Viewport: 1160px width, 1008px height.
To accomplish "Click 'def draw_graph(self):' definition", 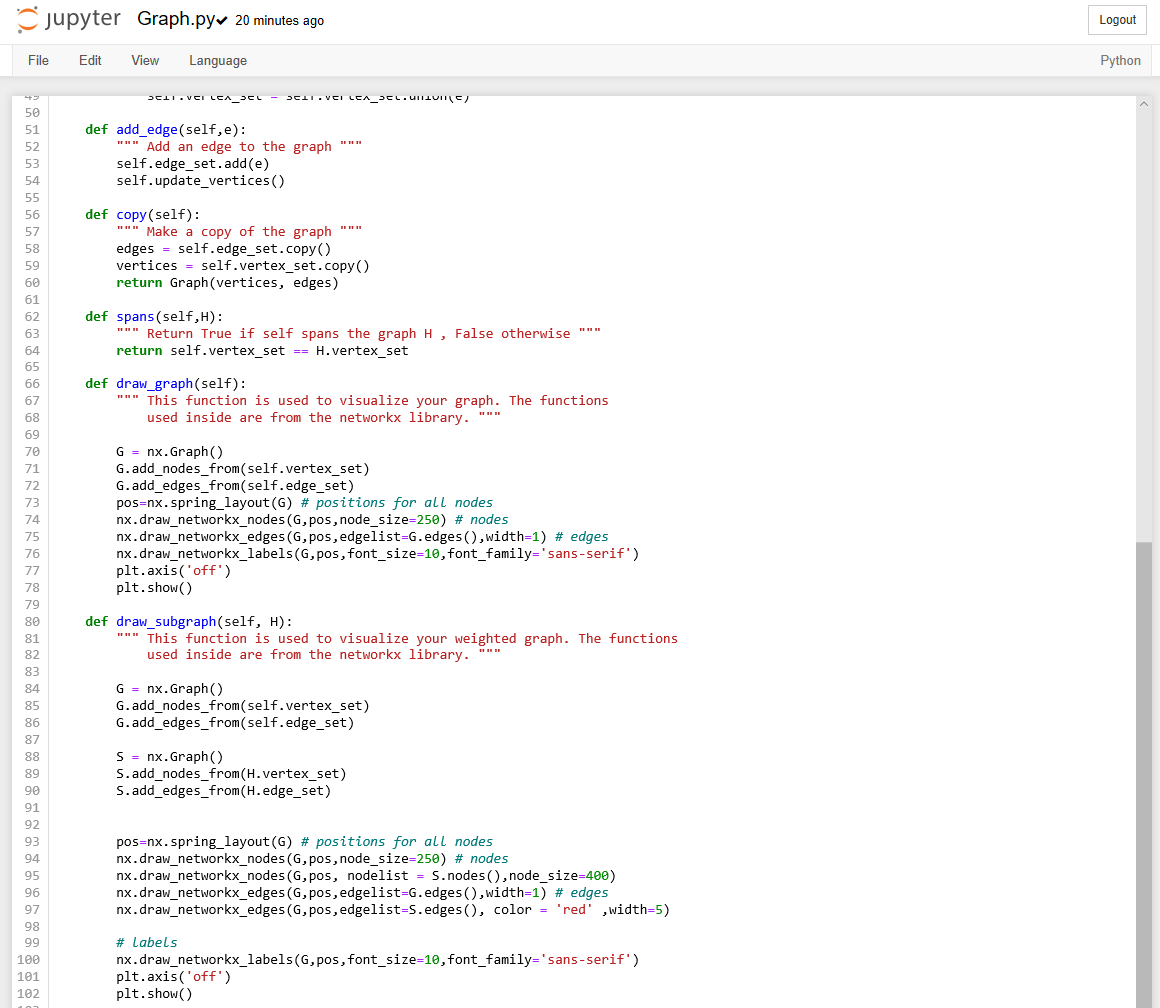I will click(166, 384).
